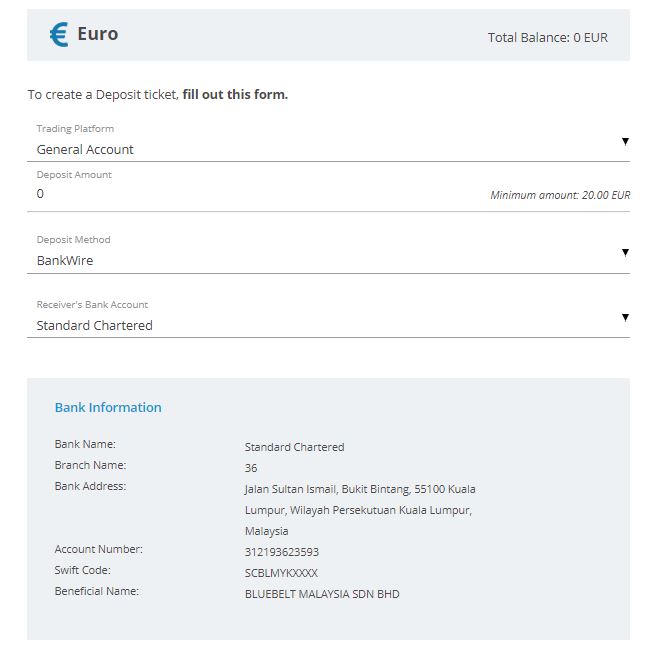
Task: Select the account number 312193623593
Action: coord(282,552)
